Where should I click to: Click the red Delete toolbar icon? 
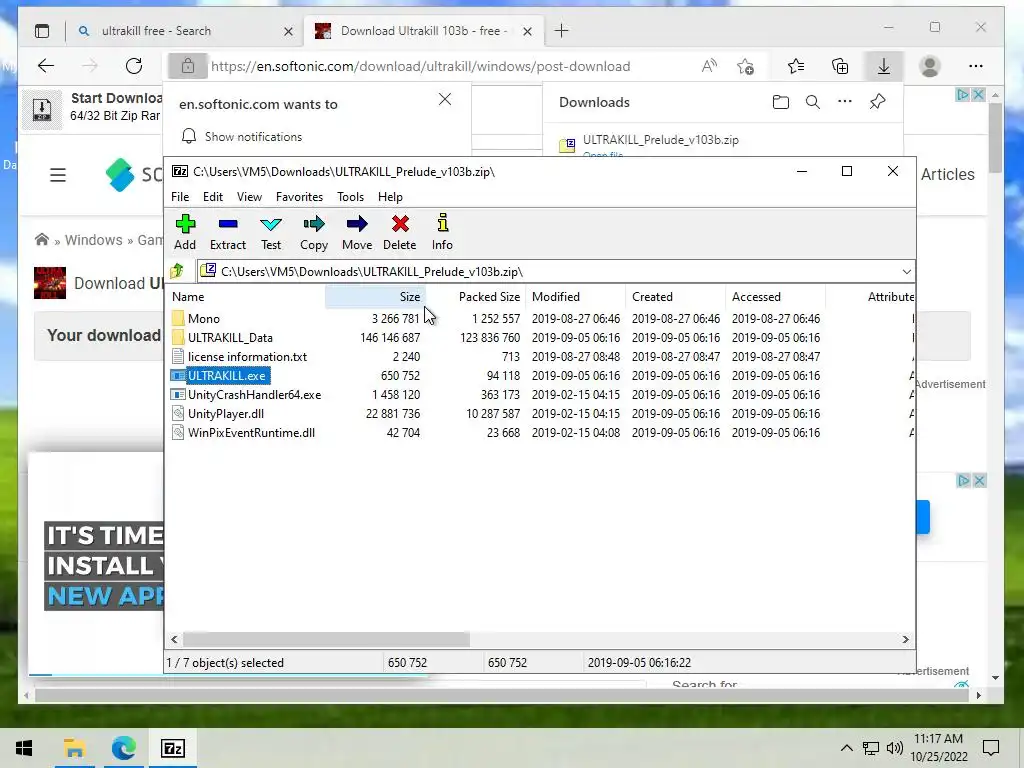coord(400,232)
